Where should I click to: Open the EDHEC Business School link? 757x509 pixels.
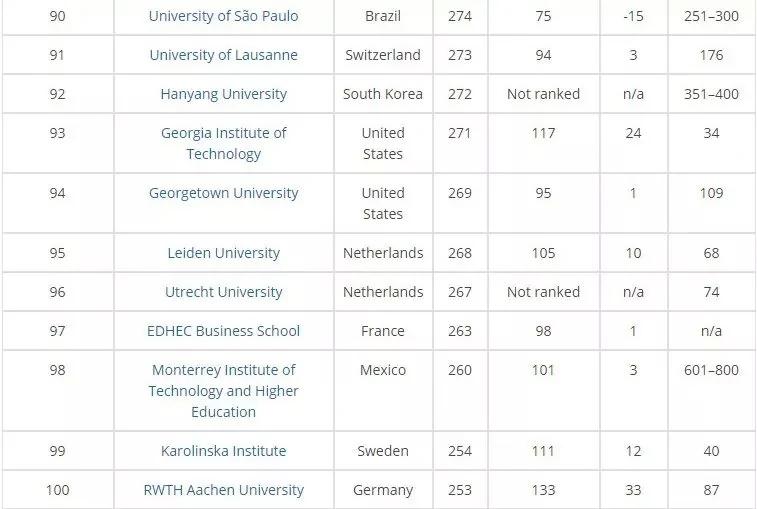tap(224, 331)
